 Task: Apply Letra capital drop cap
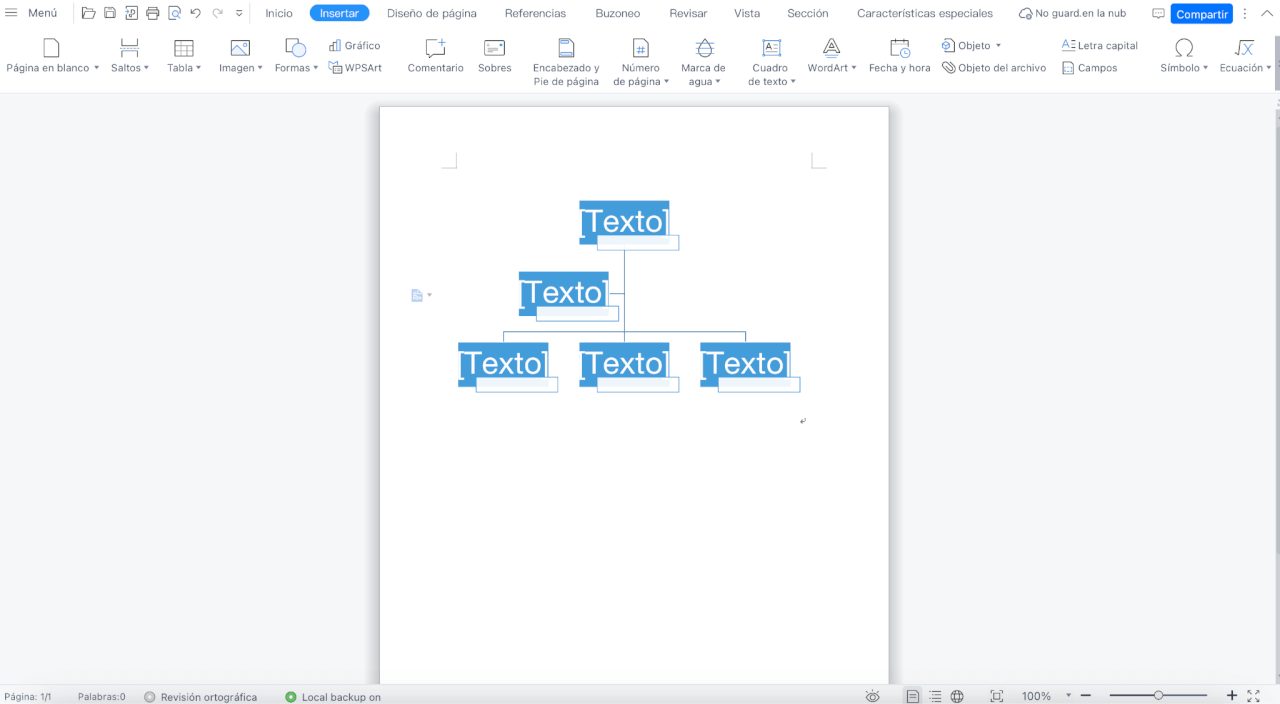coord(1100,46)
